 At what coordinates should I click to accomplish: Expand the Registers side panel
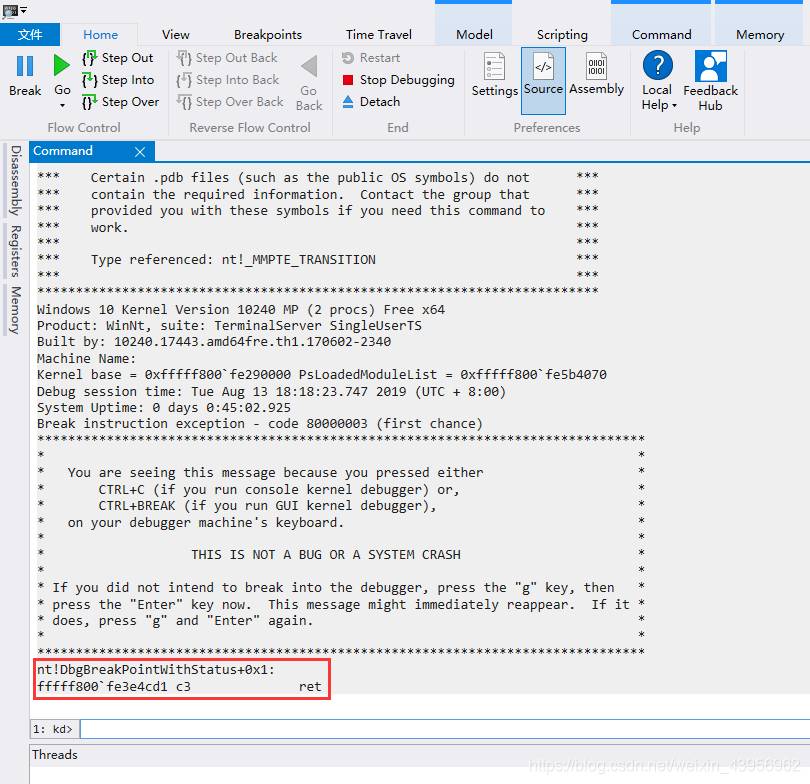(x=15, y=251)
